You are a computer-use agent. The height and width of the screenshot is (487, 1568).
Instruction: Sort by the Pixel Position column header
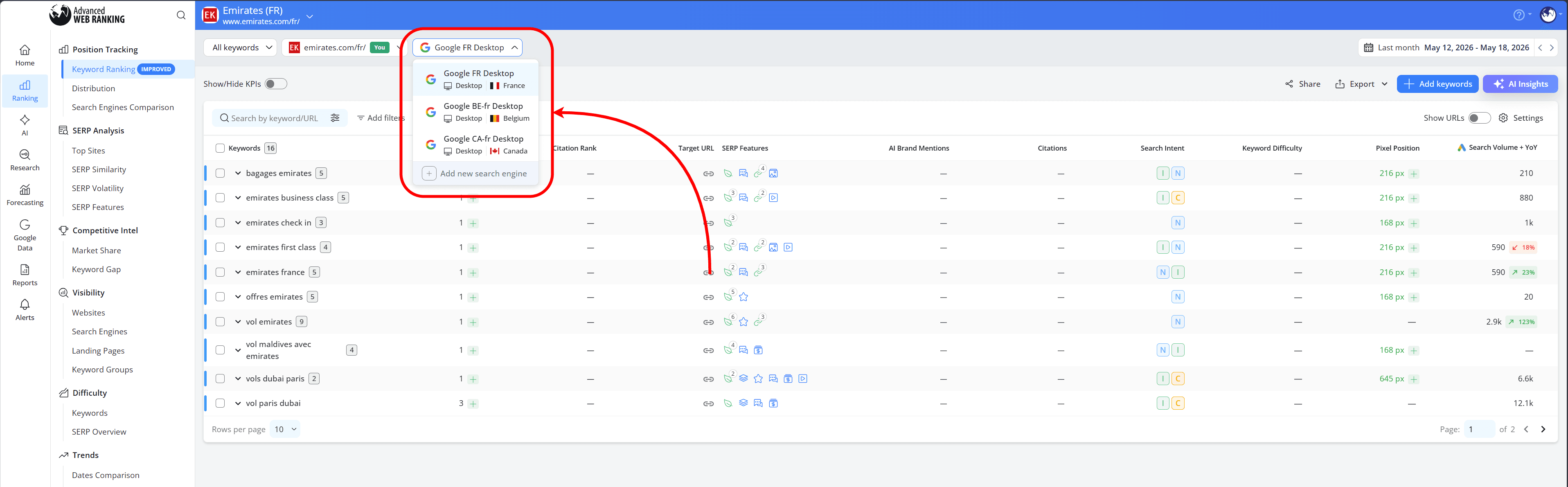(x=1397, y=148)
